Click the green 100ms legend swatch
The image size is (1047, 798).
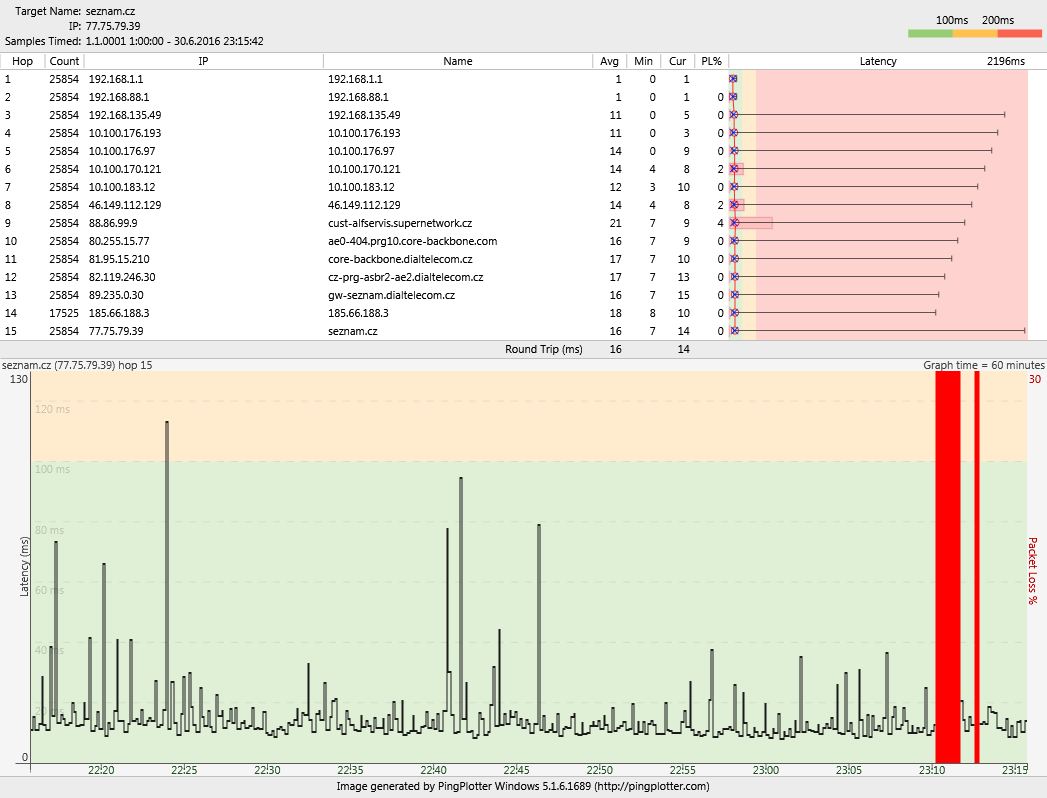pyautogui.click(x=930, y=34)
